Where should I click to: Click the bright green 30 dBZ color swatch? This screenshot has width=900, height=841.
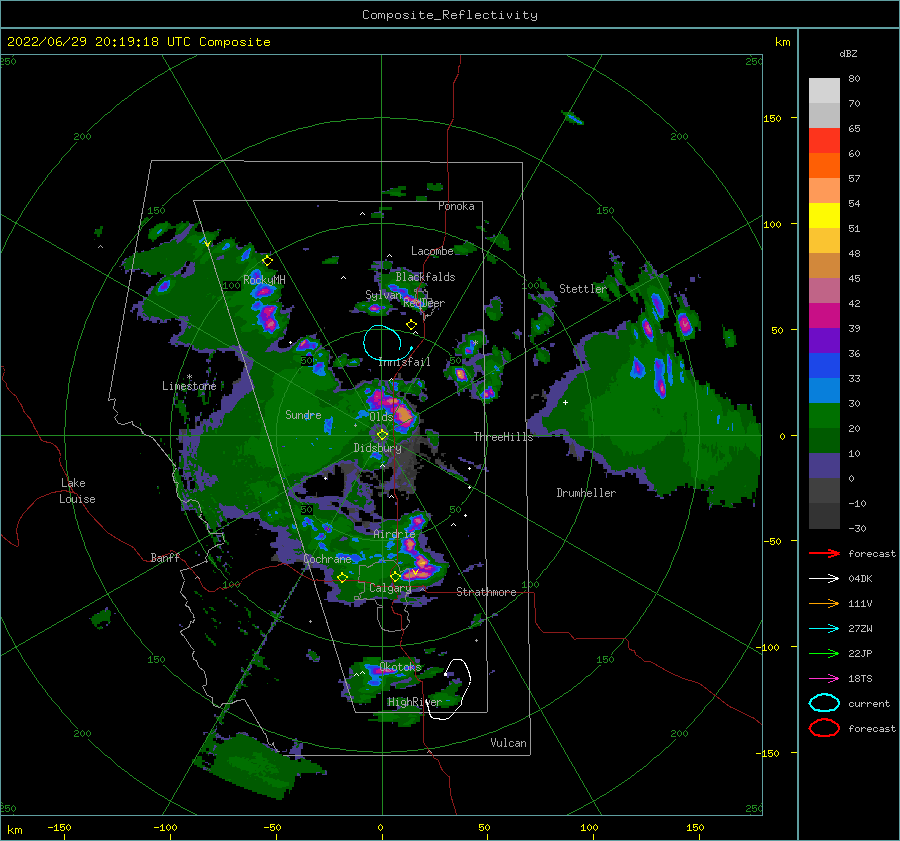click(824, 416)
